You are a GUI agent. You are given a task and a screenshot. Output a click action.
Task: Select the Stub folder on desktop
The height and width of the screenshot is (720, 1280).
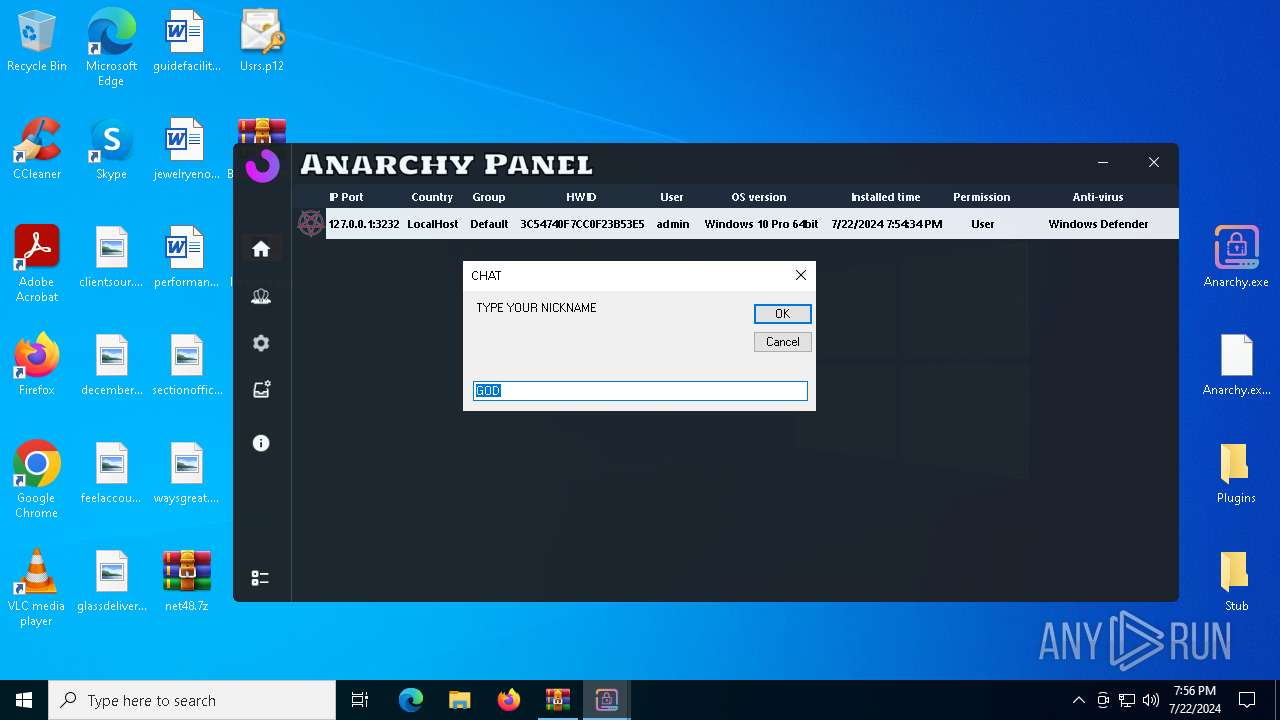(x=1236, y=582)
